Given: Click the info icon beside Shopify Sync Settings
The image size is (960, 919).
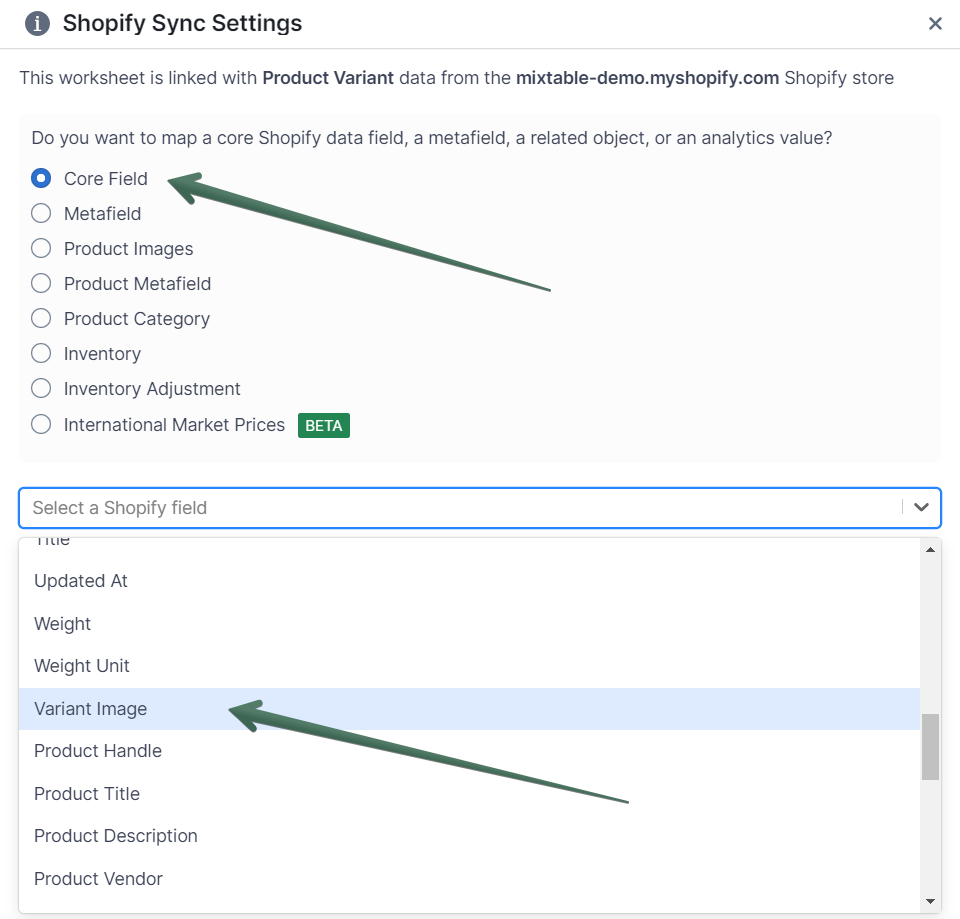Looking at the screenshot, I should (x=37, y=23).
